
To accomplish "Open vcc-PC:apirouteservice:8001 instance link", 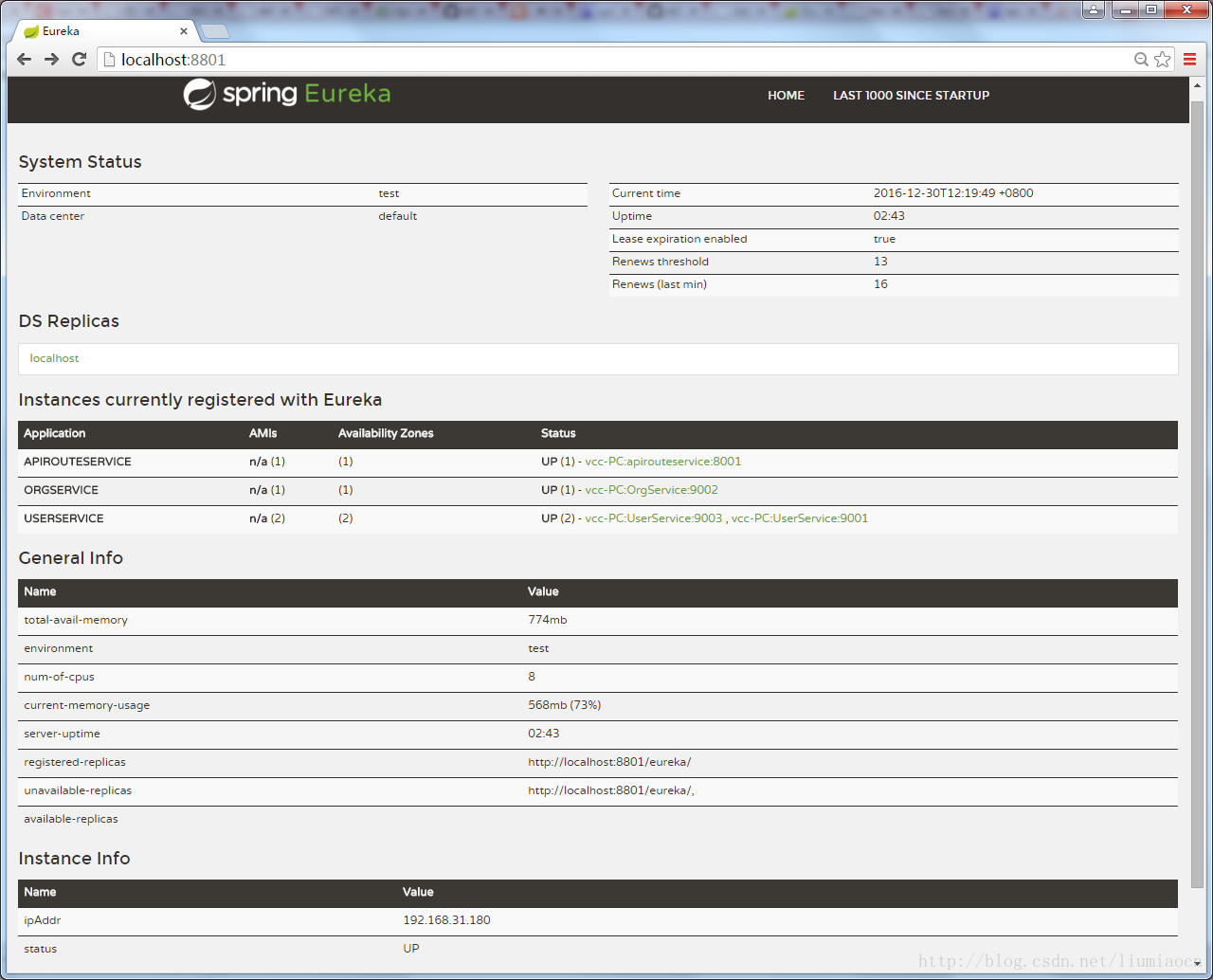I will (663, 462).
